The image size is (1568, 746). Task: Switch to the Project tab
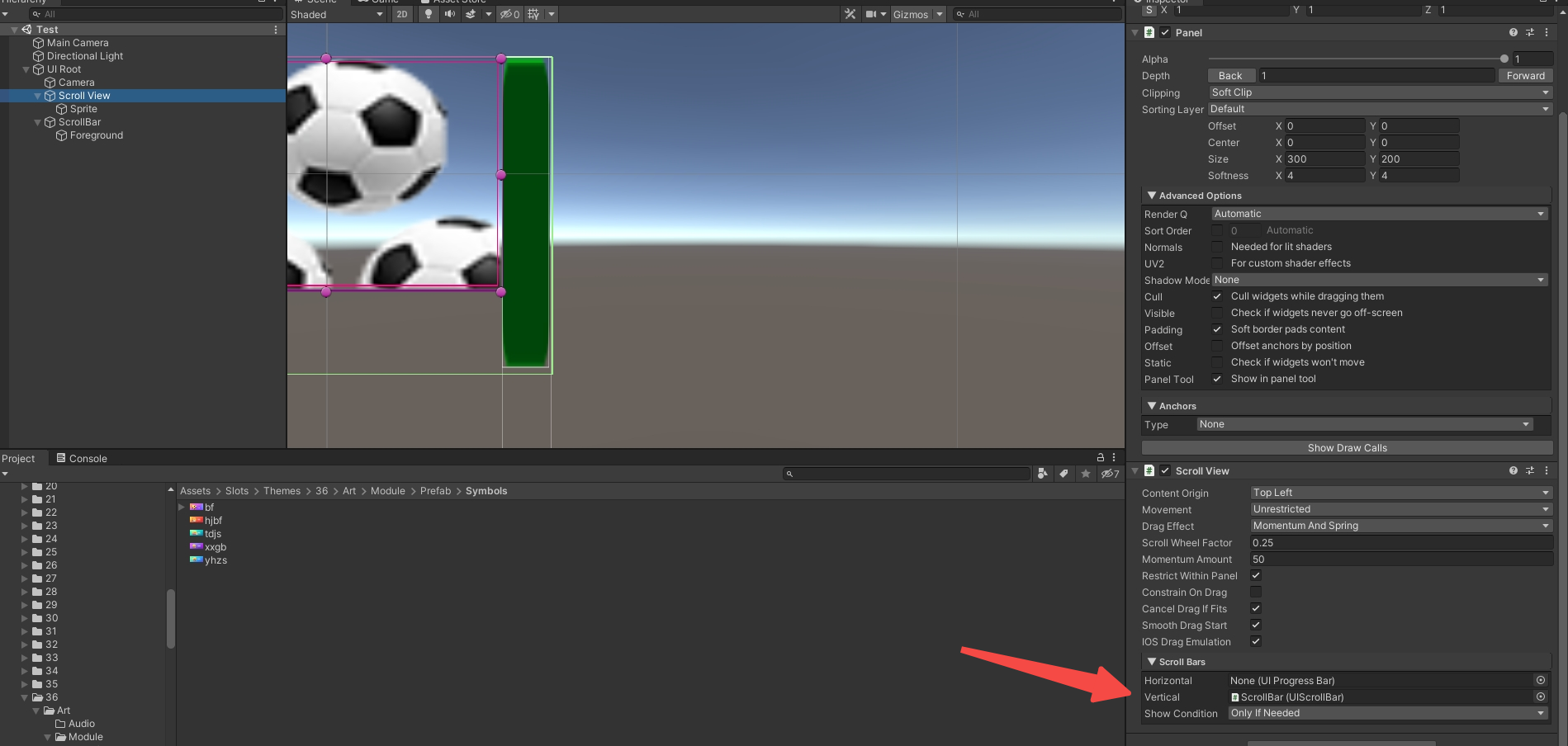[18, 458]
